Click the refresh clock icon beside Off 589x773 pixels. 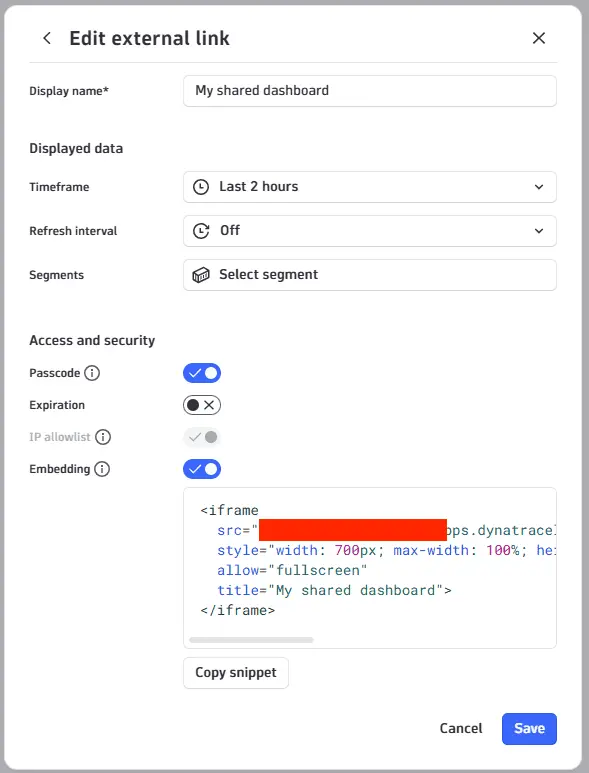201,231
